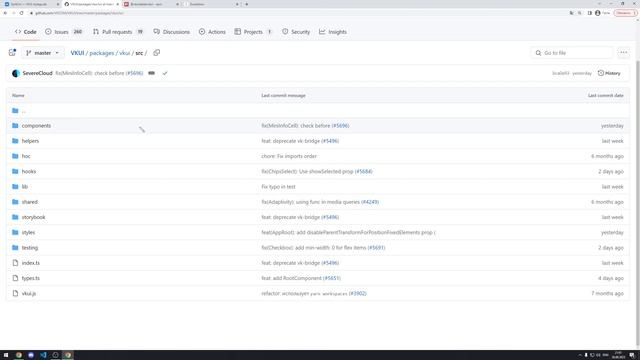The height and width of the screenshot is (360, 640).
Task: Click the browser back arrow
Action: coord(5,13)
